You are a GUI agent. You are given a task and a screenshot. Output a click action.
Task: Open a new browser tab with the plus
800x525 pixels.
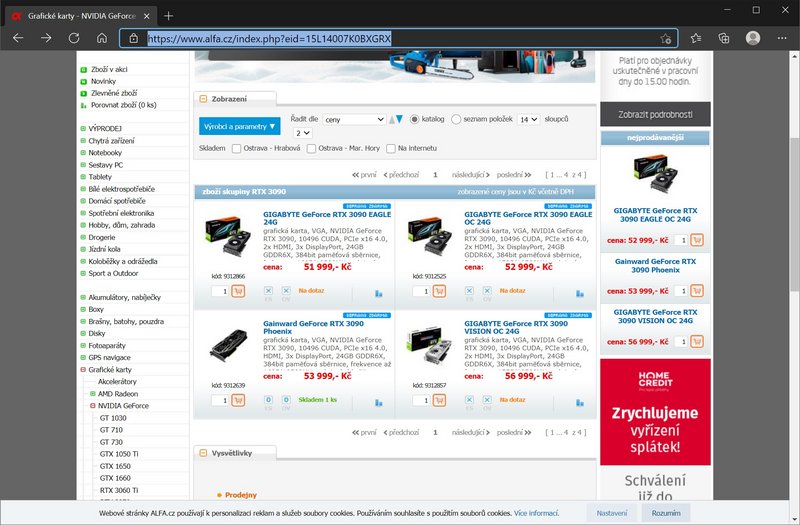(168, 16)
